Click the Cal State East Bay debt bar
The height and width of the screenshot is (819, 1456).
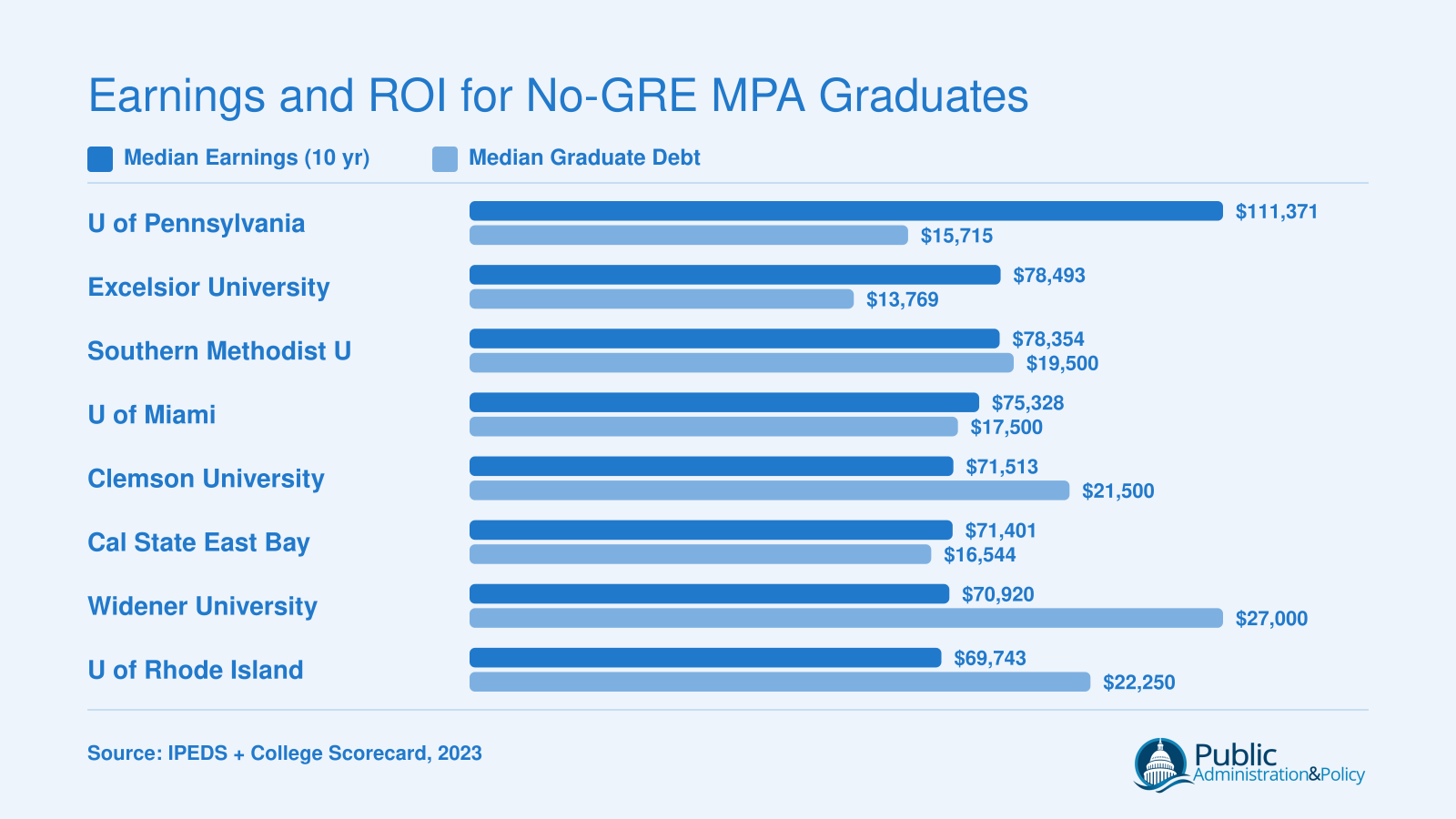click(x=701, y=554)
